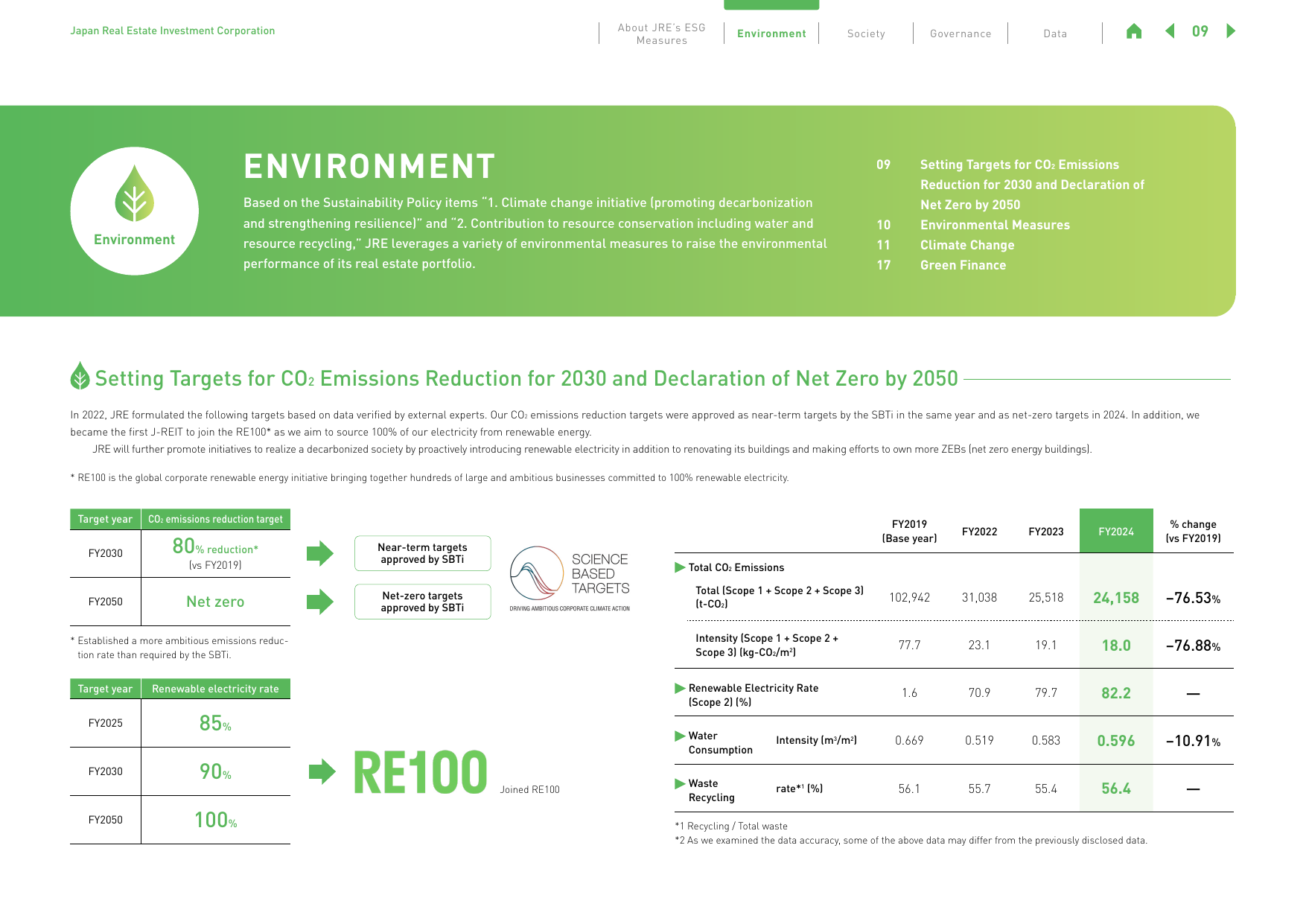This screenshot has width=1306, height=924.
Task: Click the green arrow pointing to Near-term targets
Action: click(320, 553)
